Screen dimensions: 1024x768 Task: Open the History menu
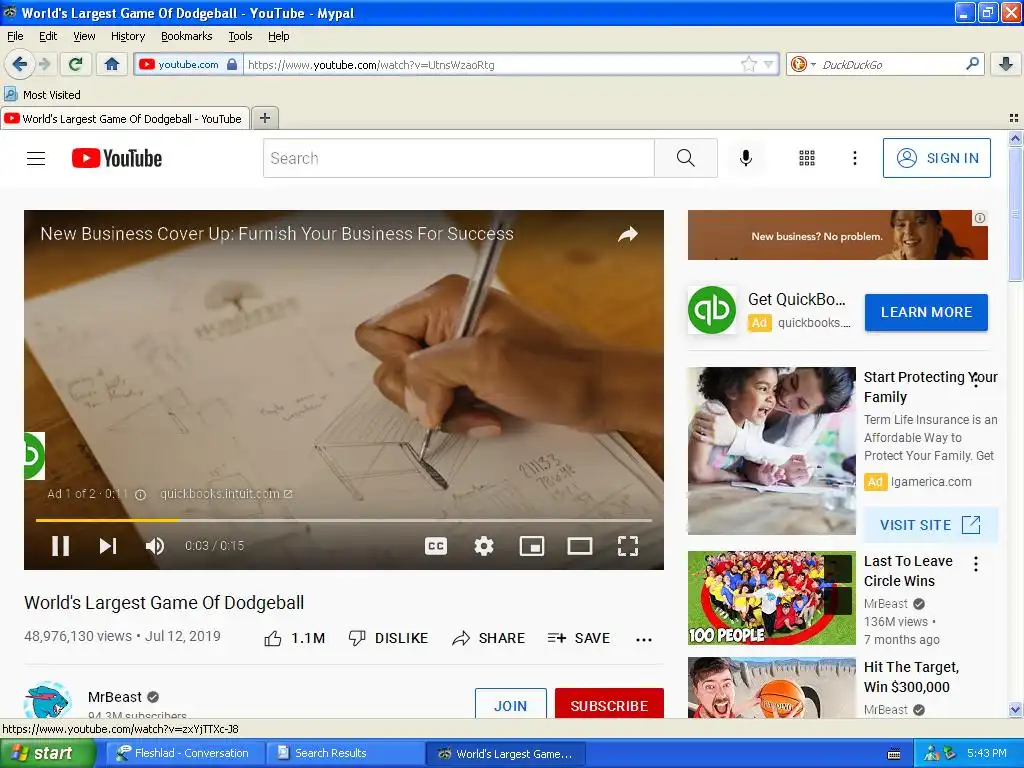[x=127, y=36]
